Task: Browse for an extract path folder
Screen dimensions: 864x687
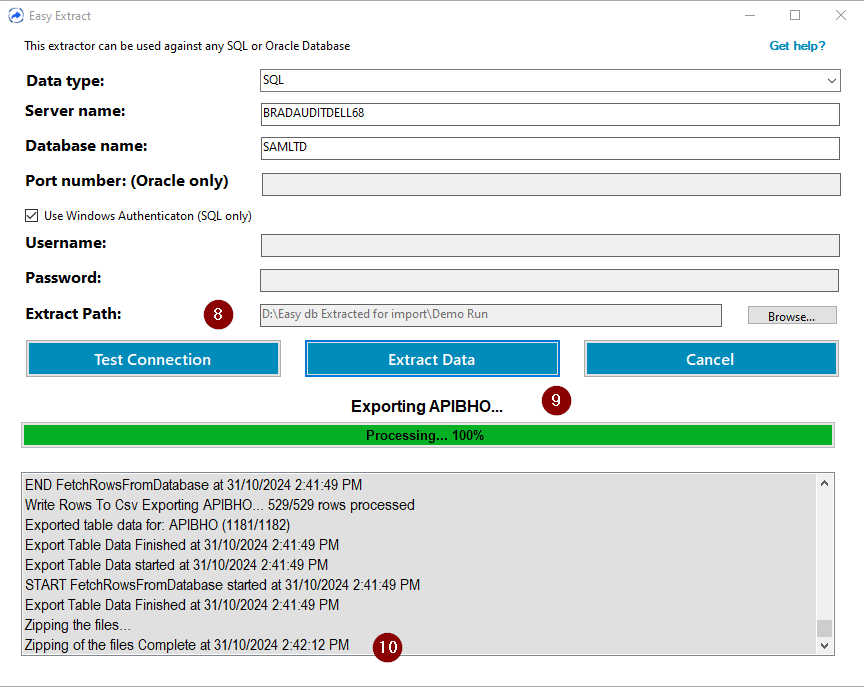Action: pos(791,316)
